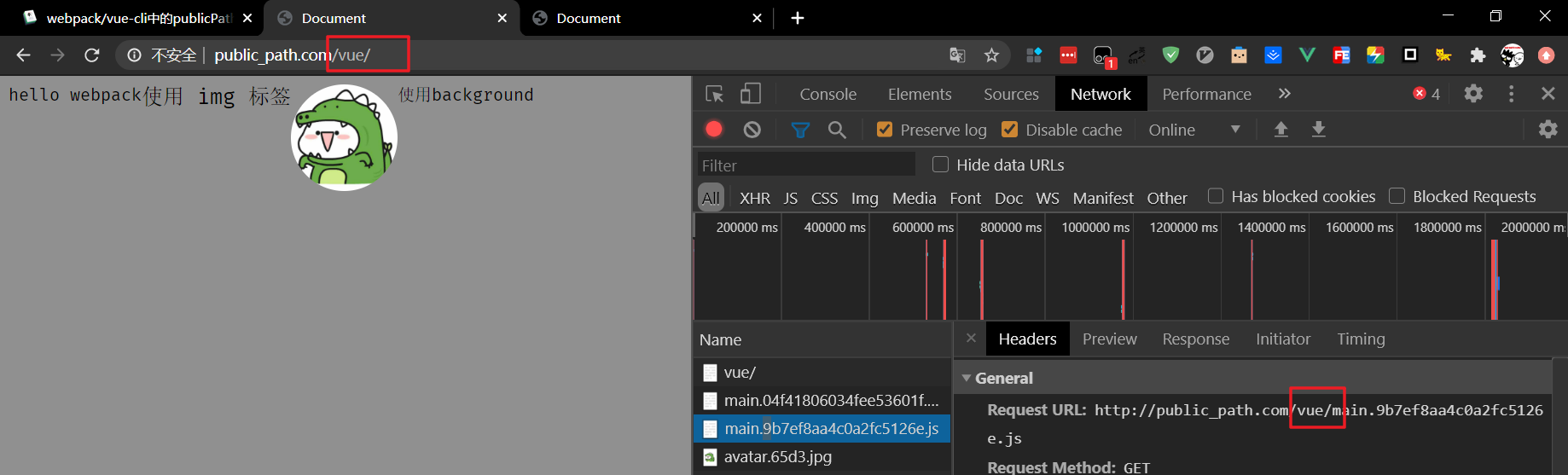This screenshot has width=1568, height=475.
Task: Open DevTools settings gear
Action: [x=1473, y=94]
